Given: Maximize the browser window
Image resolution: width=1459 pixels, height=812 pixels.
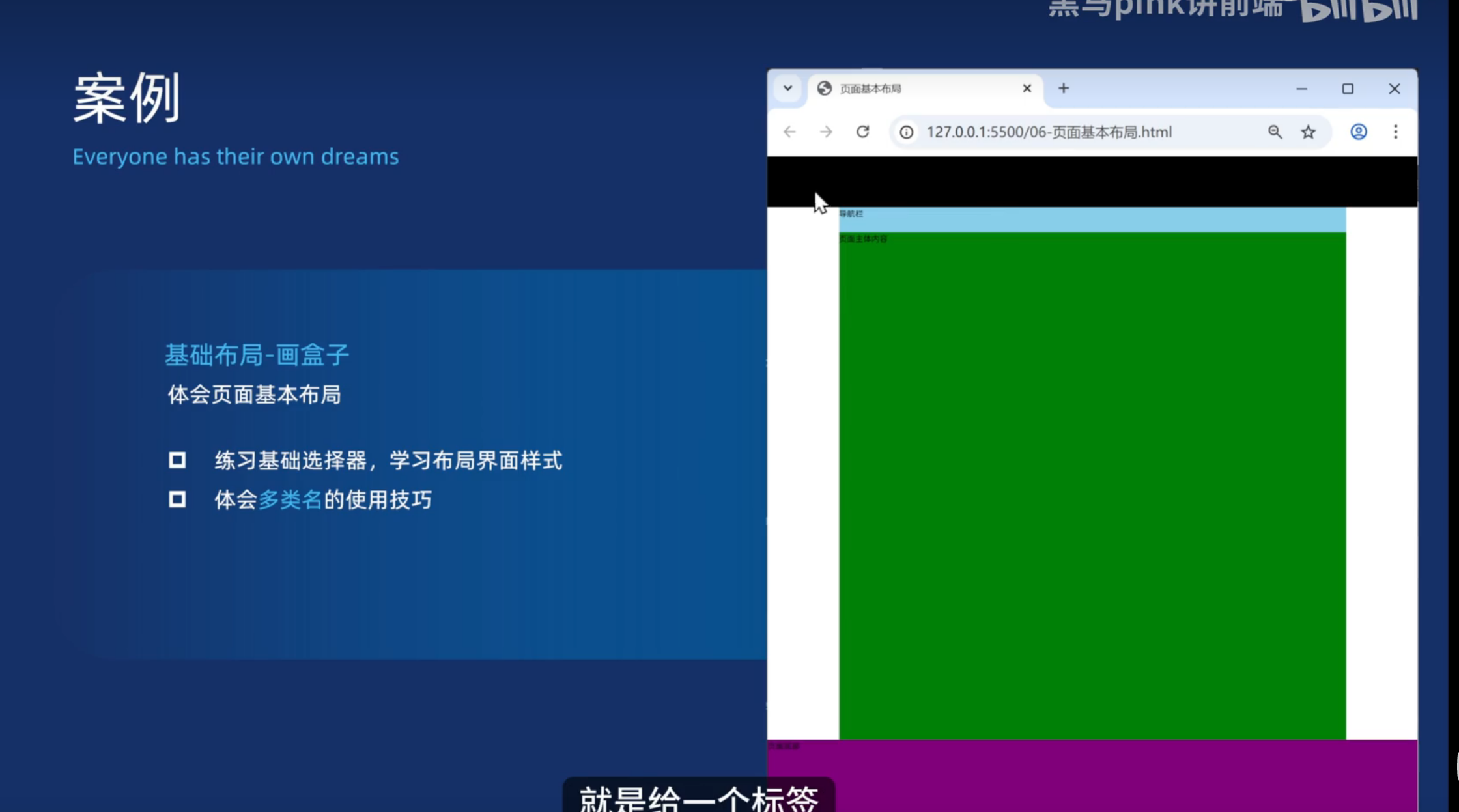Looking at the screenshot, I should [x=1348, y=89].
